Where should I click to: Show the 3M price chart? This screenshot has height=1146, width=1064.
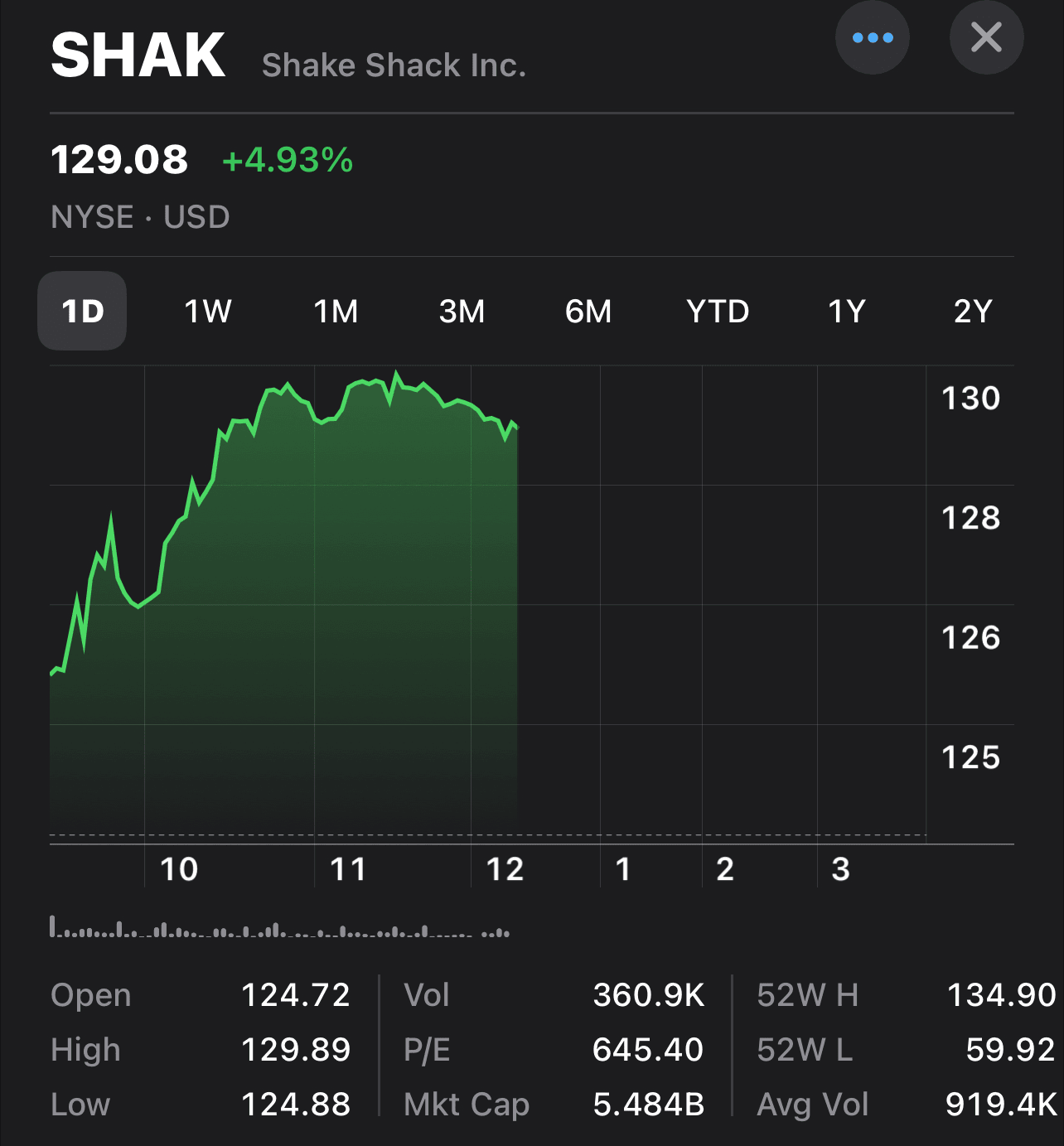[462, 312]
